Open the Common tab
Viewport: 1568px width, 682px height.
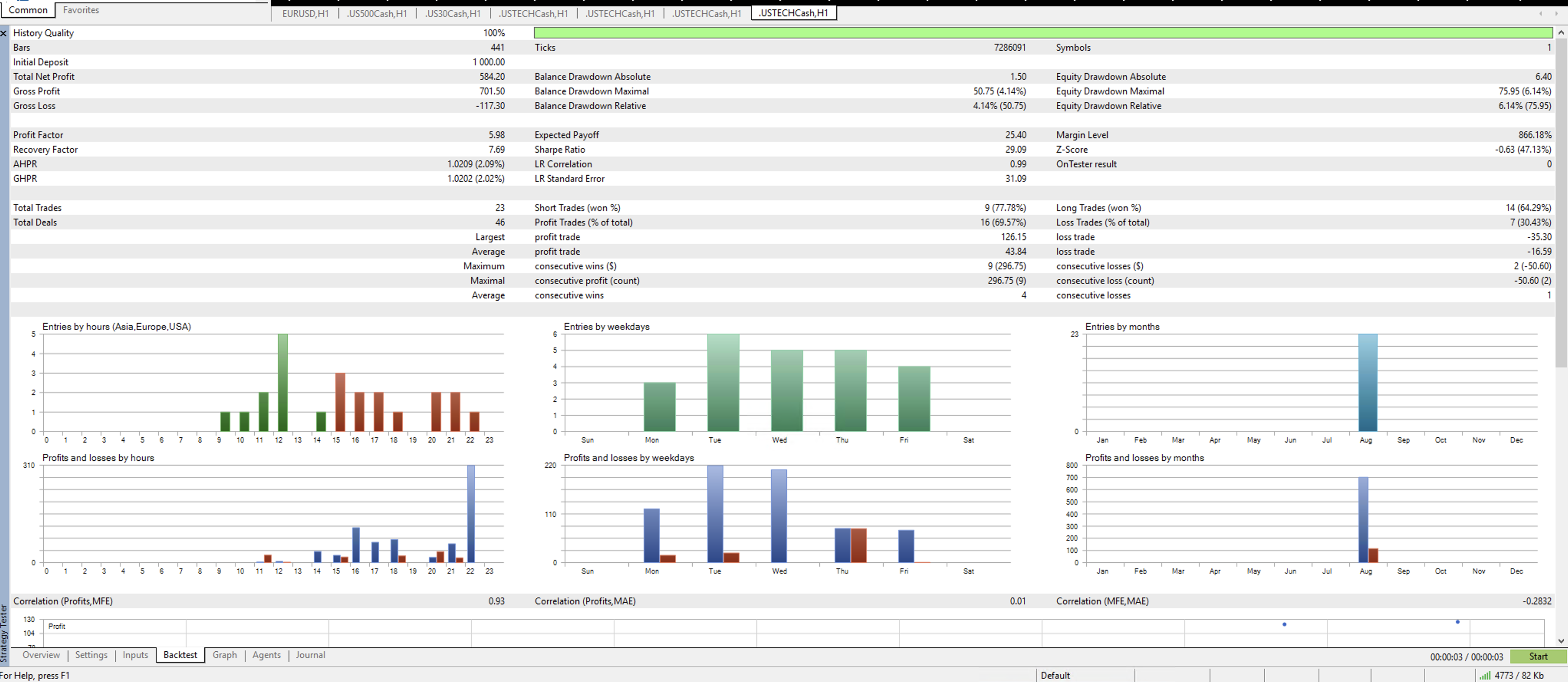28,10
